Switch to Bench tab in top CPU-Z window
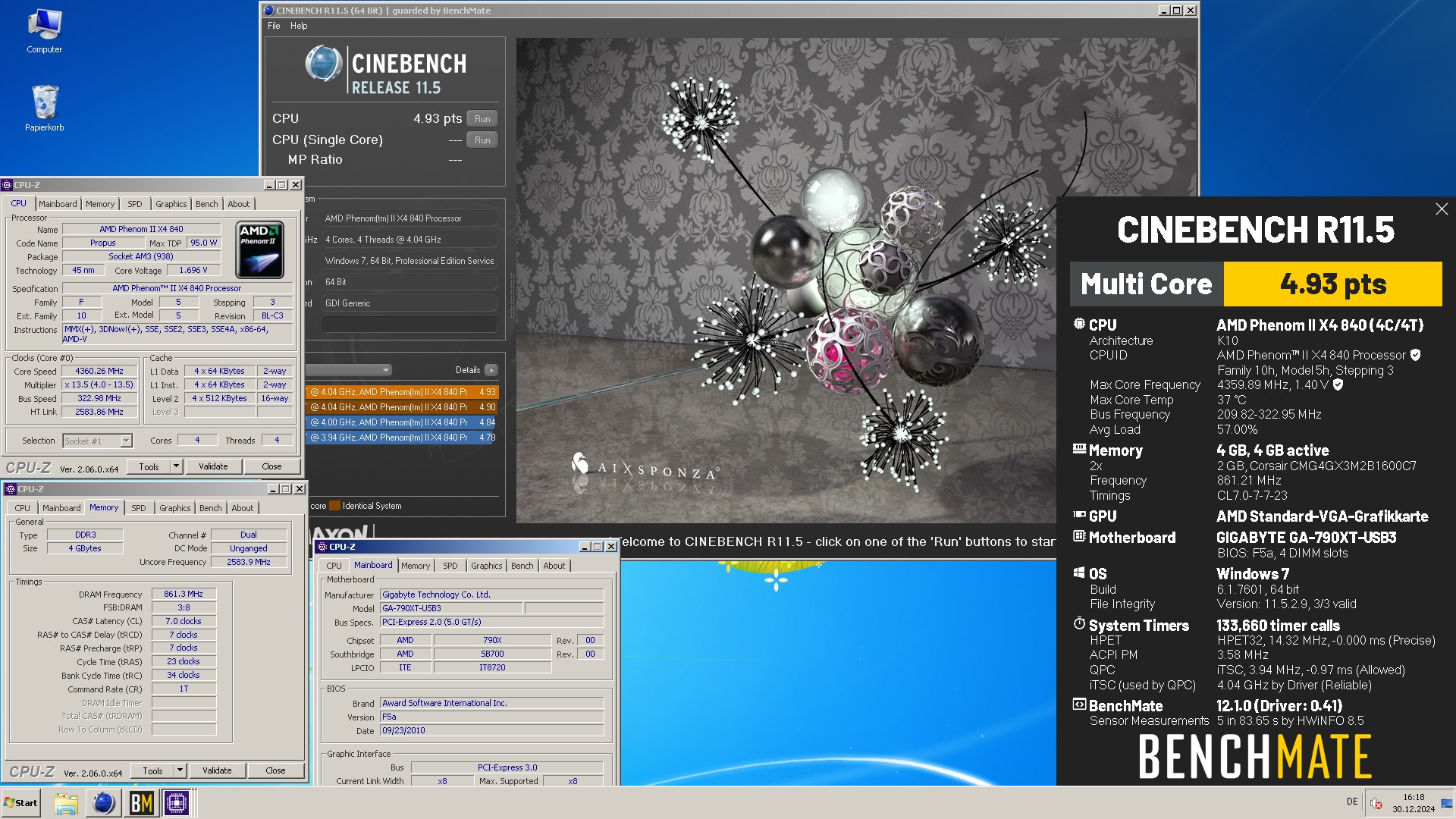1456x819 pixels. [x=206, y=204]
